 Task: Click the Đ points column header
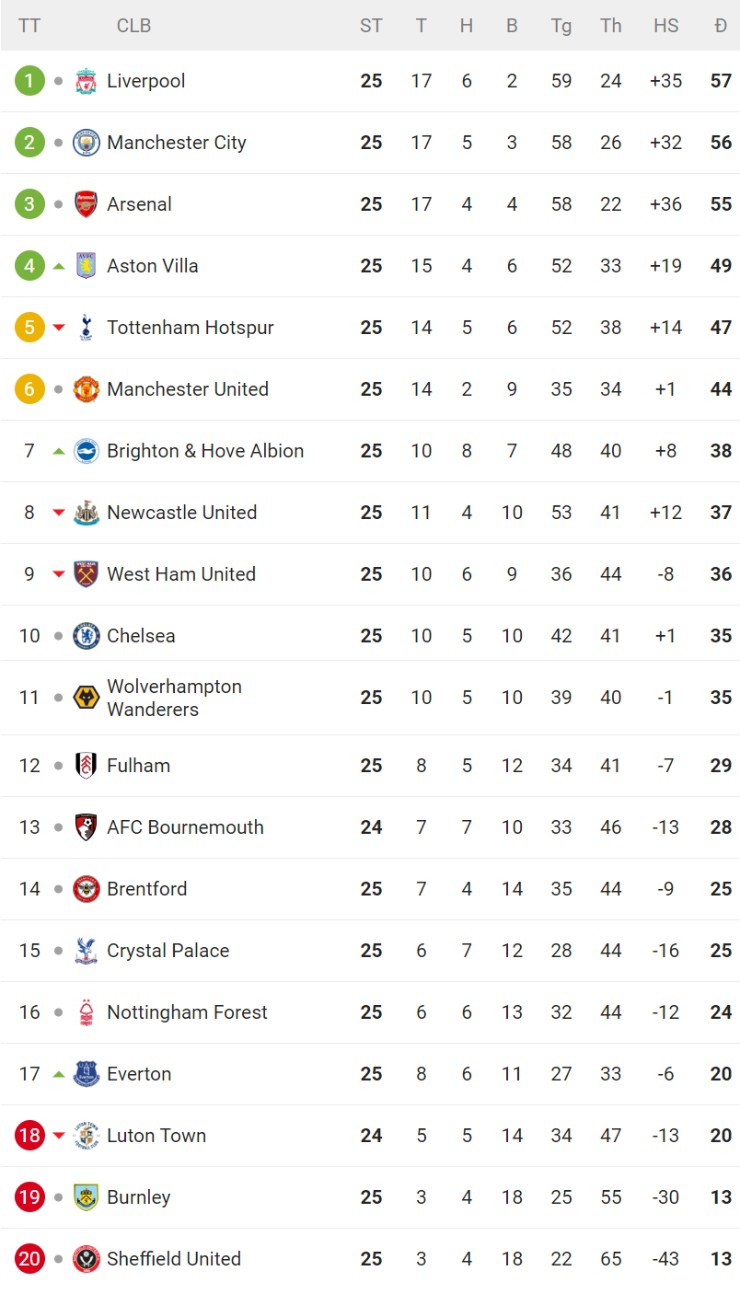721,26
